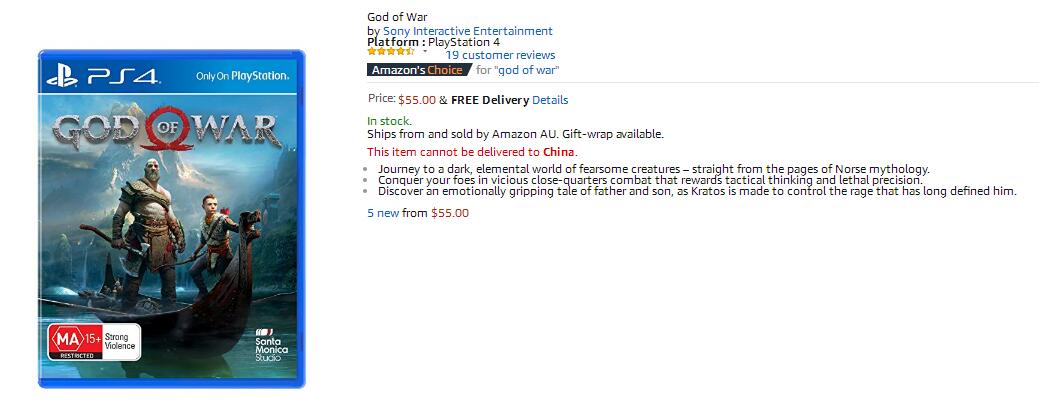View the 5 new offers link
Screen dimensions: 1039x419
(x=384, y=213)
